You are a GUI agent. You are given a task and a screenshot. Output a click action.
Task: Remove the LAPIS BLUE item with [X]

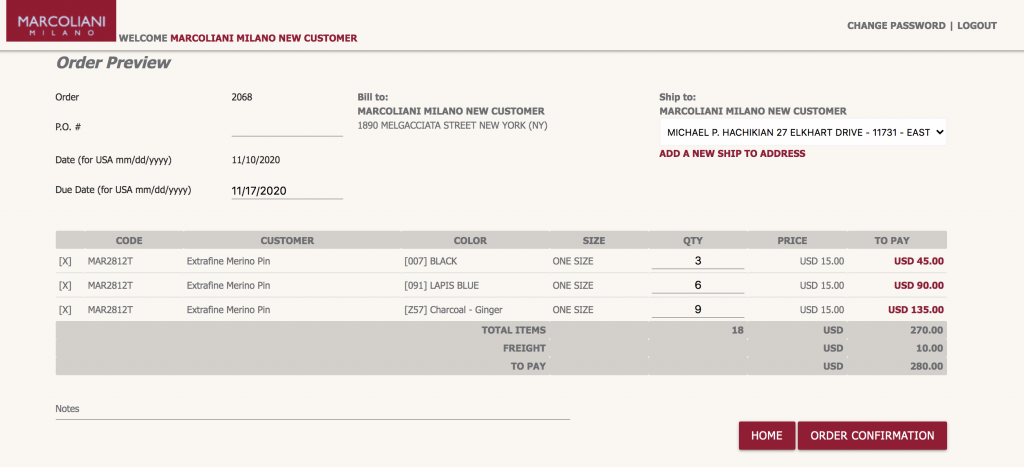pos(65,285)
